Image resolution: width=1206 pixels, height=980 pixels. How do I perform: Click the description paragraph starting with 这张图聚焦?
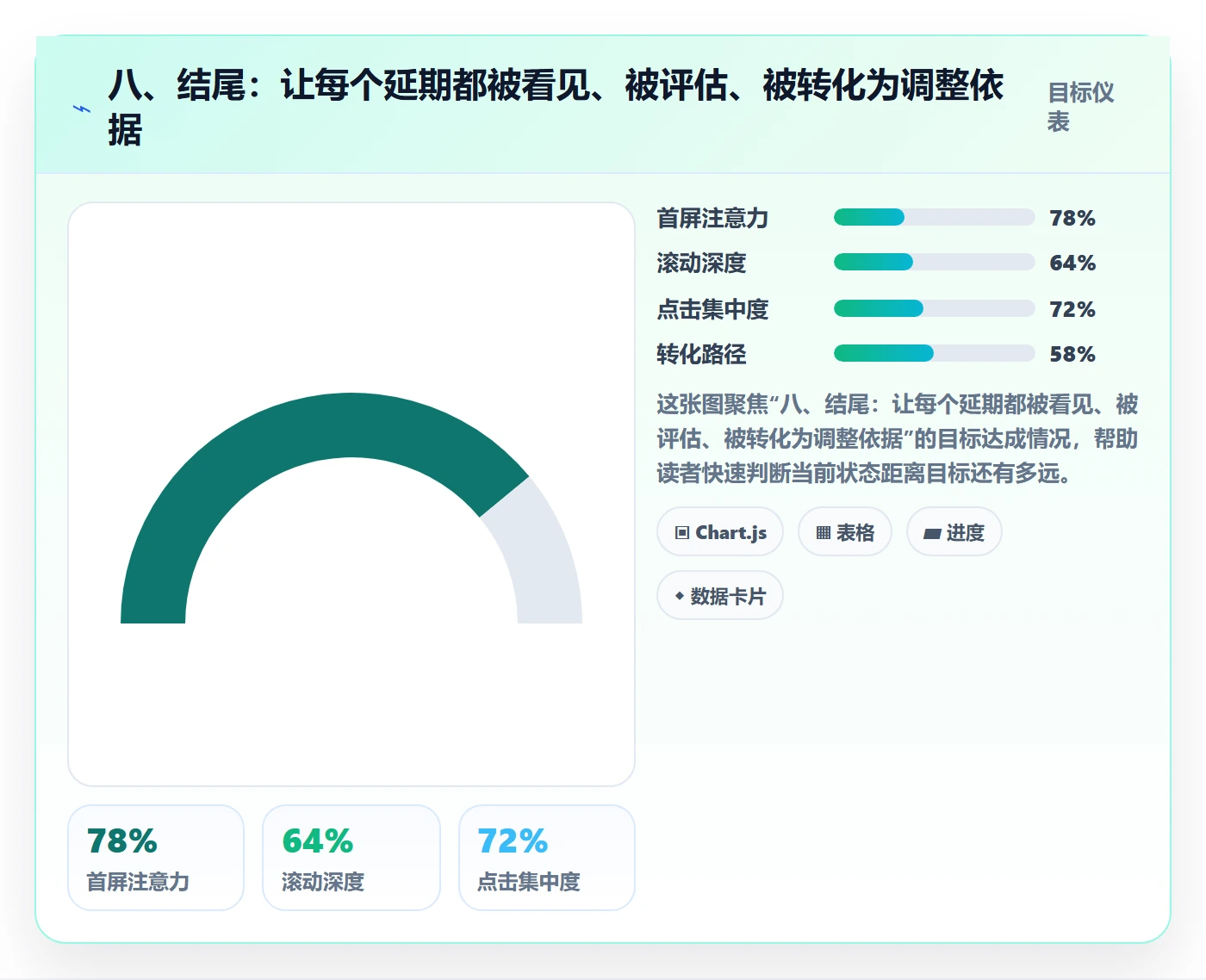[898, 438]
